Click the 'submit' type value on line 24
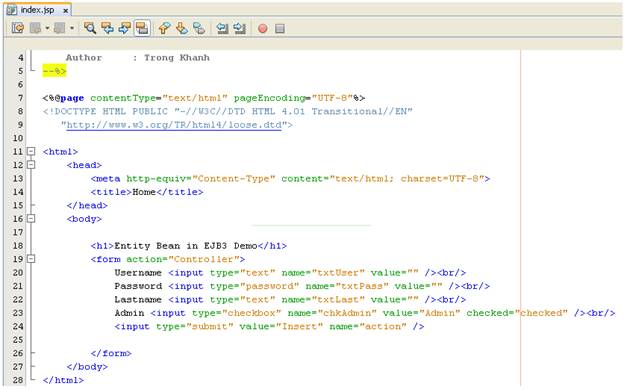 click(x=210, y=326)
